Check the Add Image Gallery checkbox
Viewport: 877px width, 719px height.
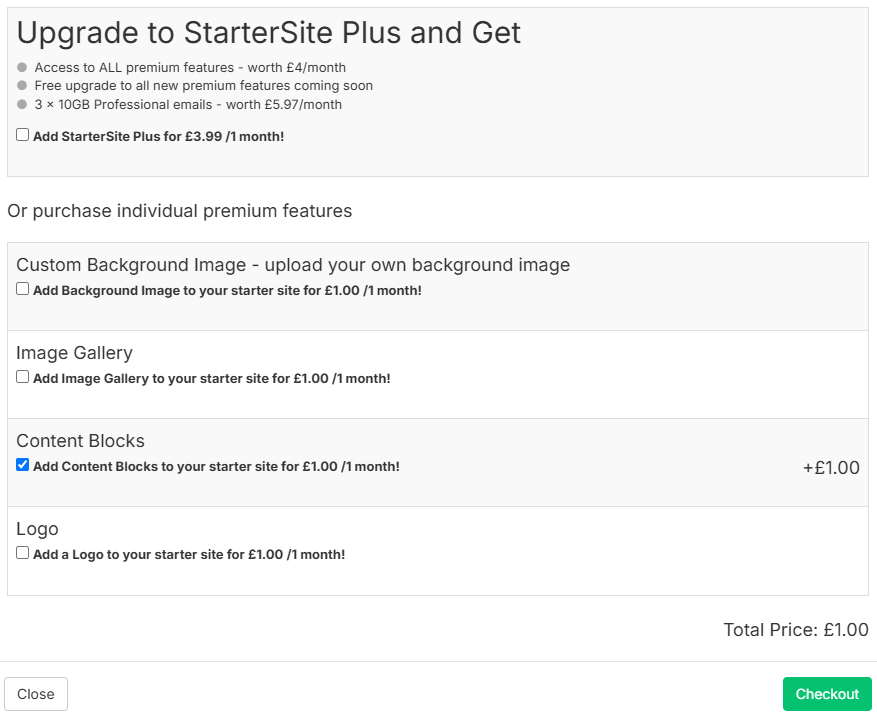click(22, 377)
